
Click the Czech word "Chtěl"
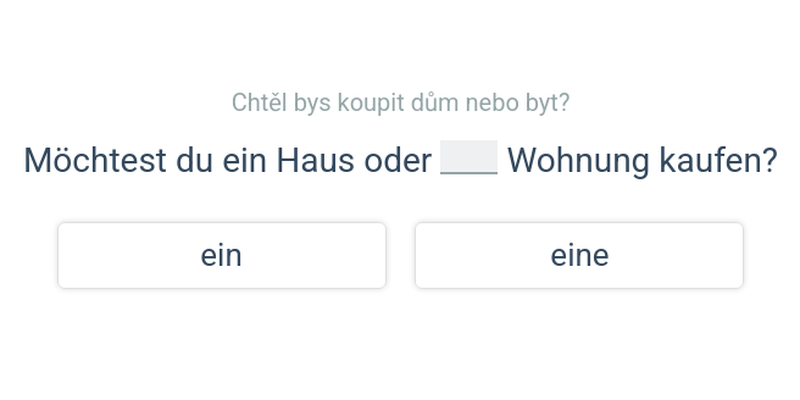(x=258, y=102)
